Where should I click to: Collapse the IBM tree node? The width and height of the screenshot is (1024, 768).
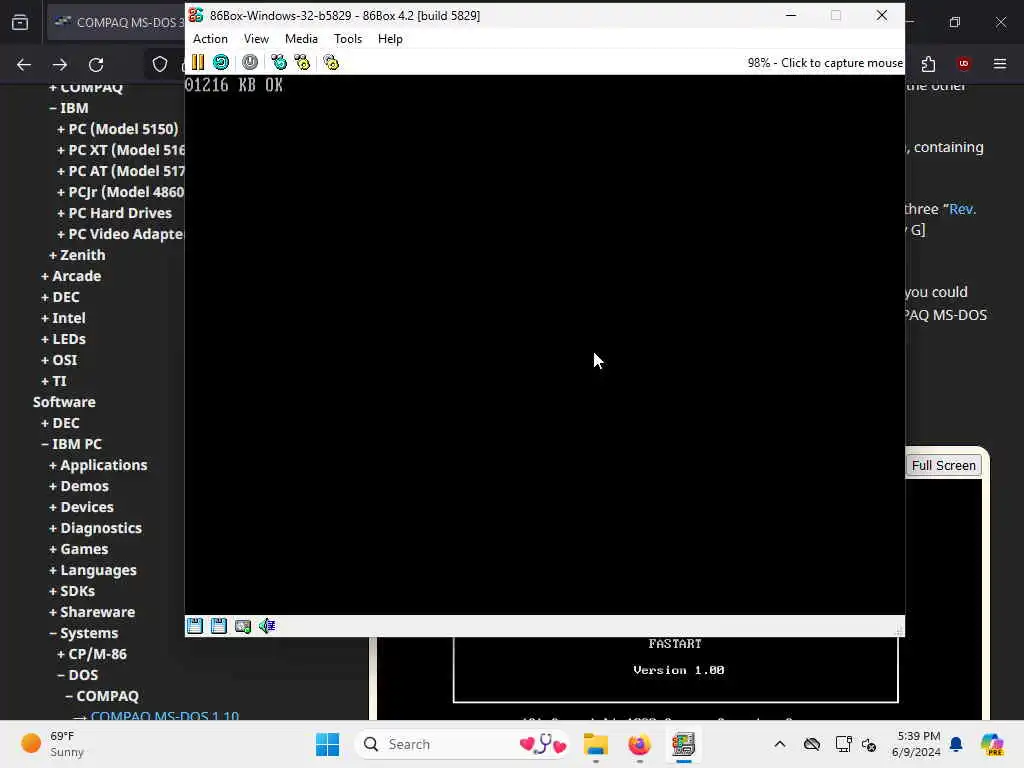pyautogui.click(x=69, y=108)
